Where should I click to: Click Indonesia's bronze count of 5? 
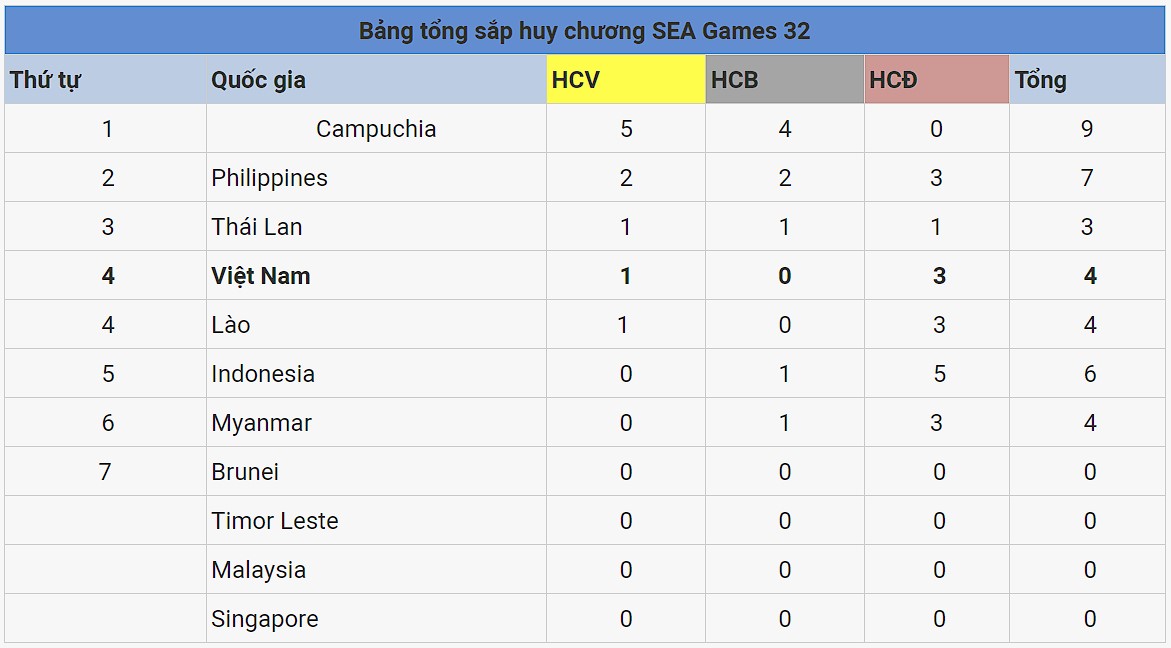click(938, 374)
